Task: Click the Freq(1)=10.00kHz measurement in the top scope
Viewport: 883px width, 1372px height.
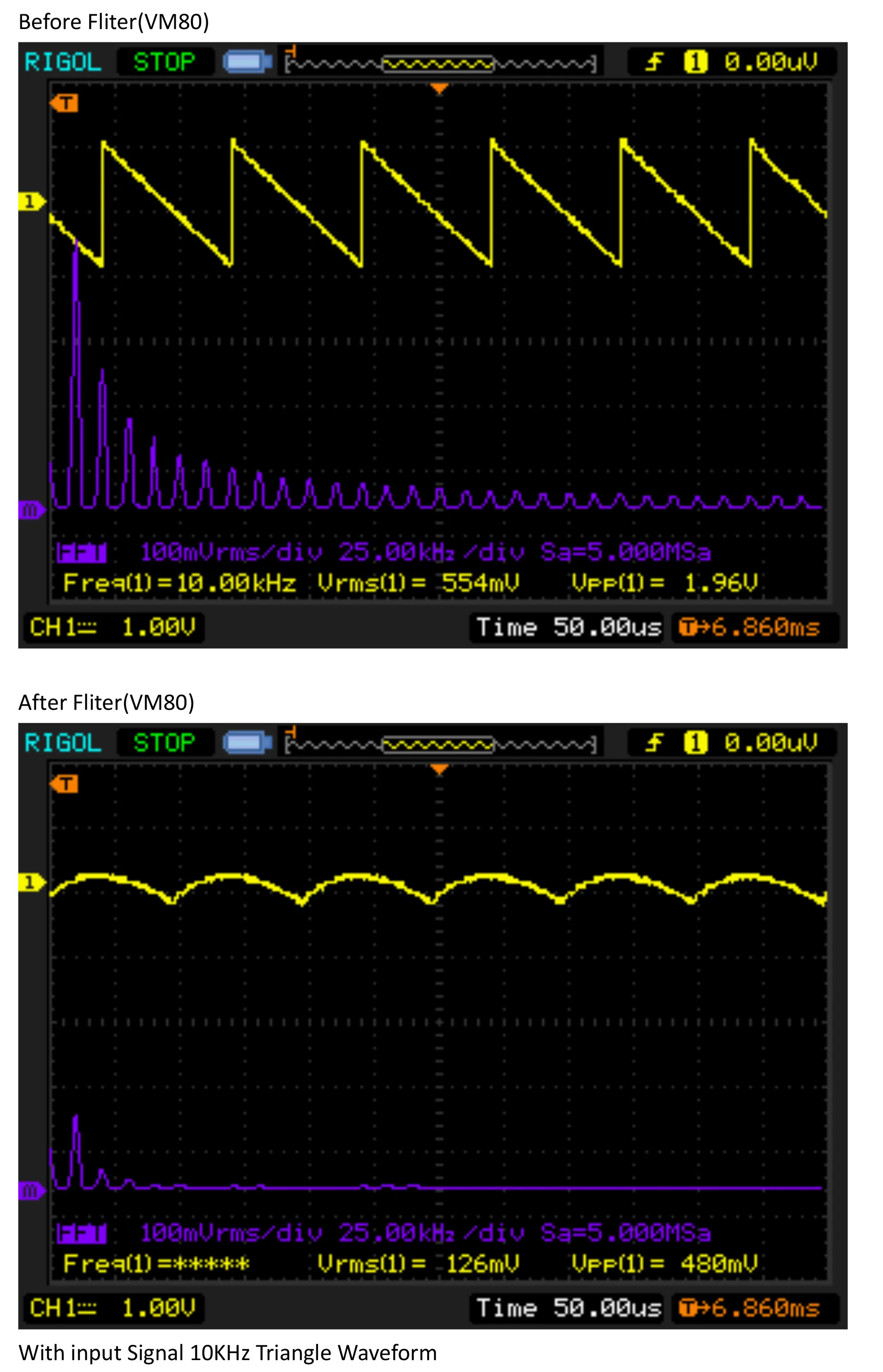Action: [x=180, y=584]
